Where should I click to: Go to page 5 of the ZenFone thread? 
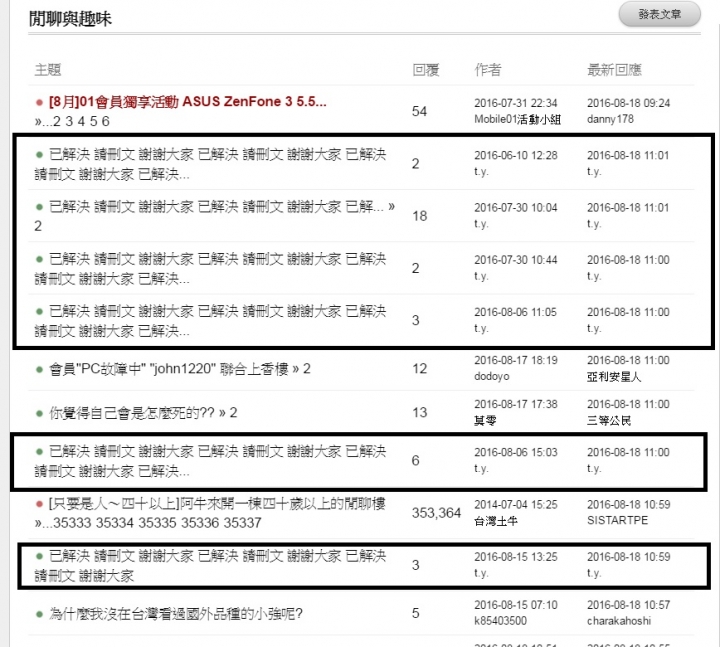93,121
